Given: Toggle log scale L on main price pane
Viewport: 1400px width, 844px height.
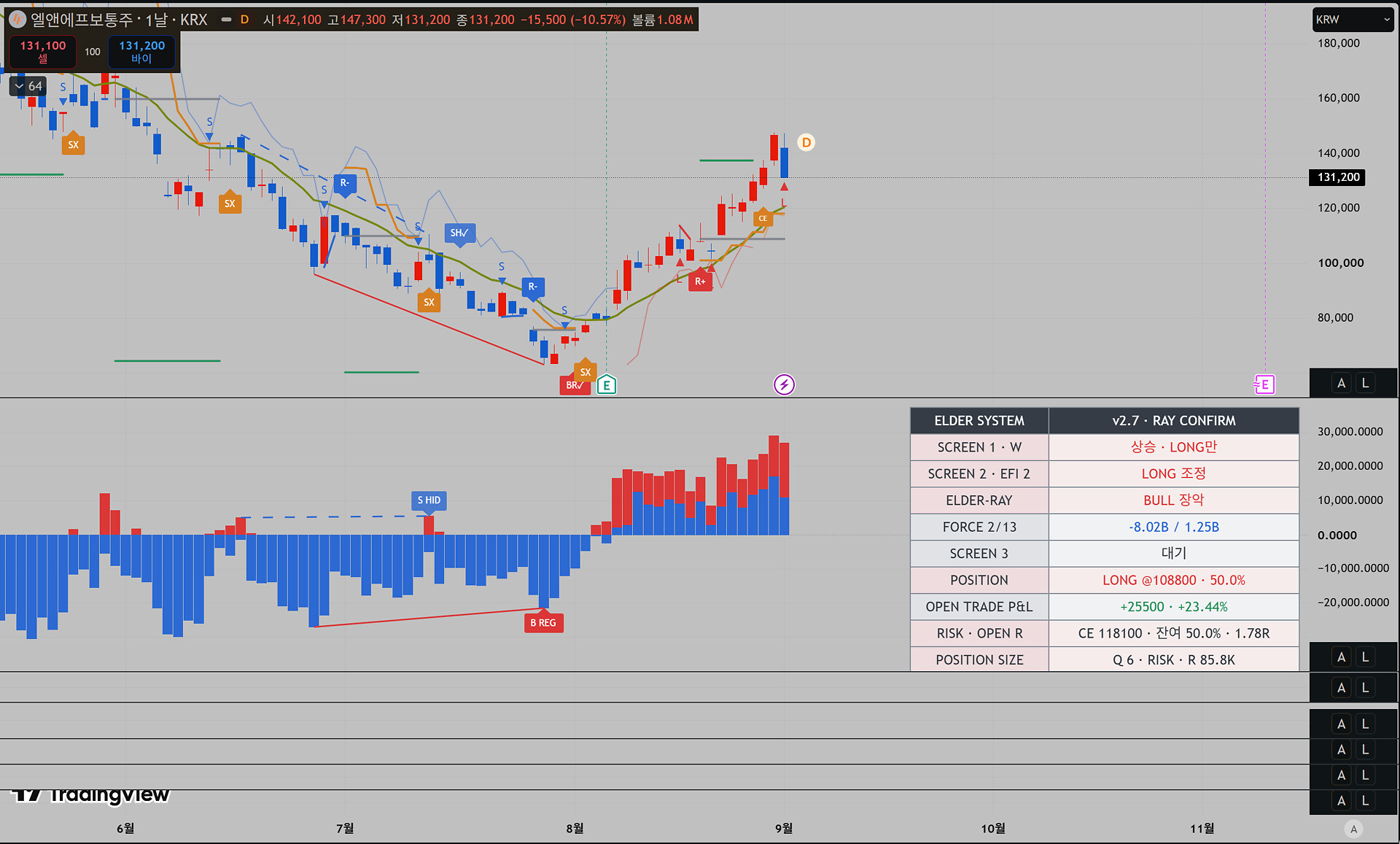Looking at the screenshot, I should point(1365,383).
